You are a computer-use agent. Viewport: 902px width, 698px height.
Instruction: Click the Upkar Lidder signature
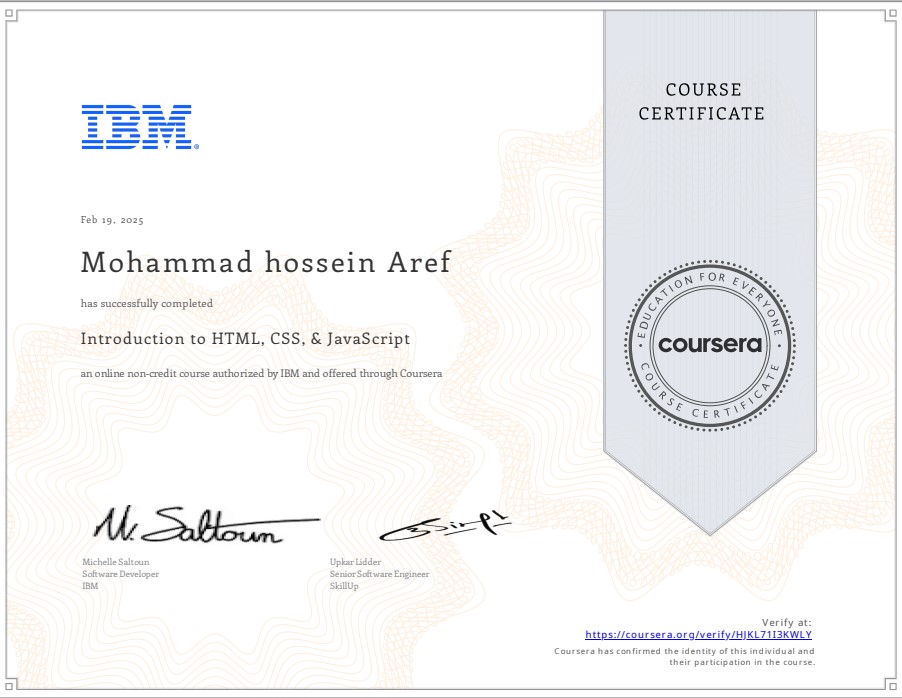pyautogui.click(x=445, y=527)
